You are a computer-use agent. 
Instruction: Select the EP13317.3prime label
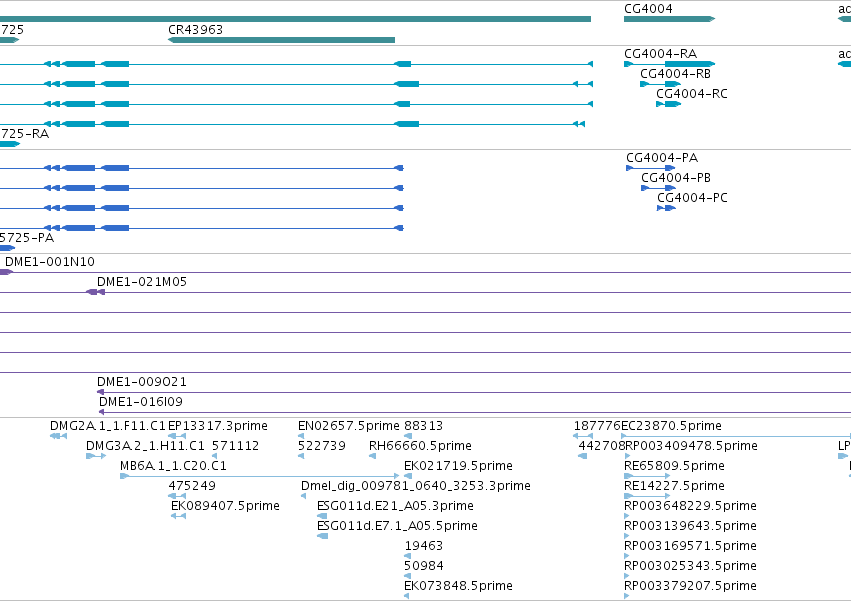click(218, 426)
